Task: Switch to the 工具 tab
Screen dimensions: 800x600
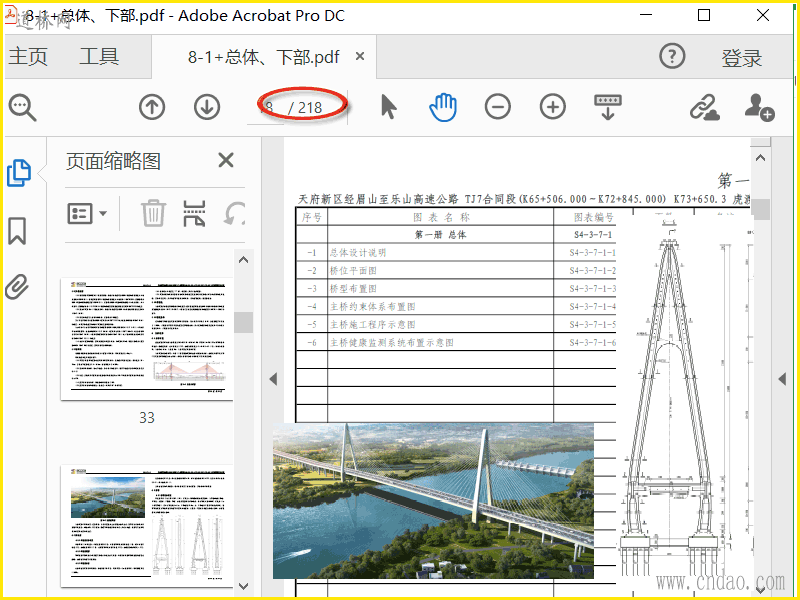Action: tap(99, 56)
